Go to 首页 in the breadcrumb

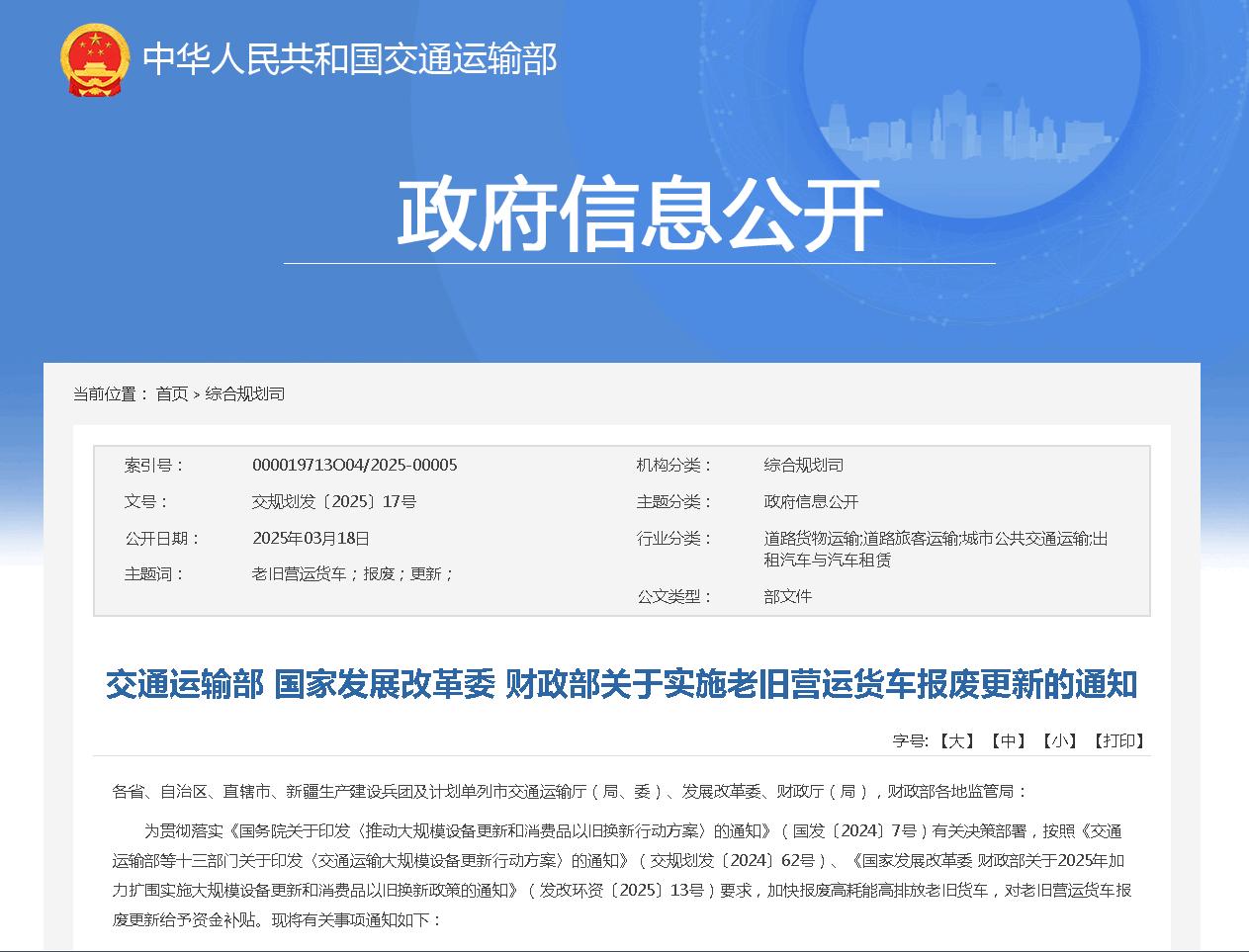[171, 393]
